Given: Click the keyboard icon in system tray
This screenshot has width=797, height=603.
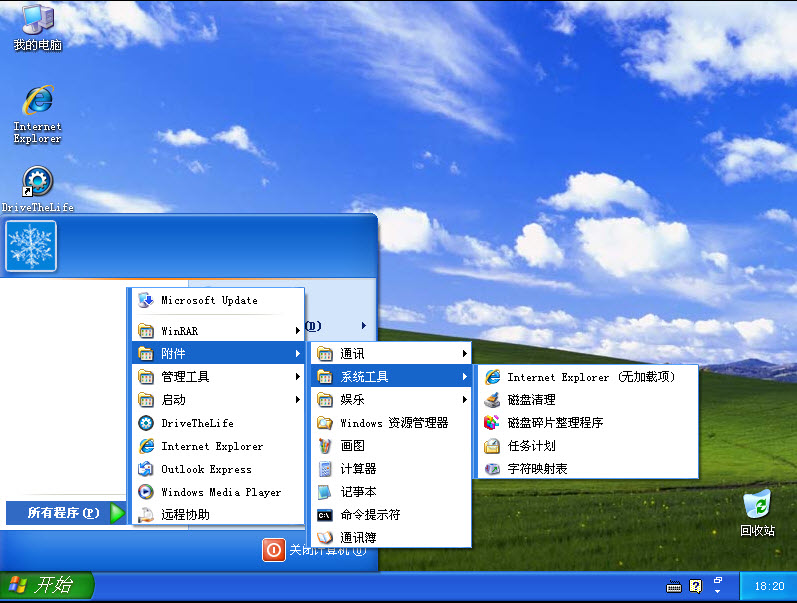Looking at the screenshot, I should click(674, 586).
